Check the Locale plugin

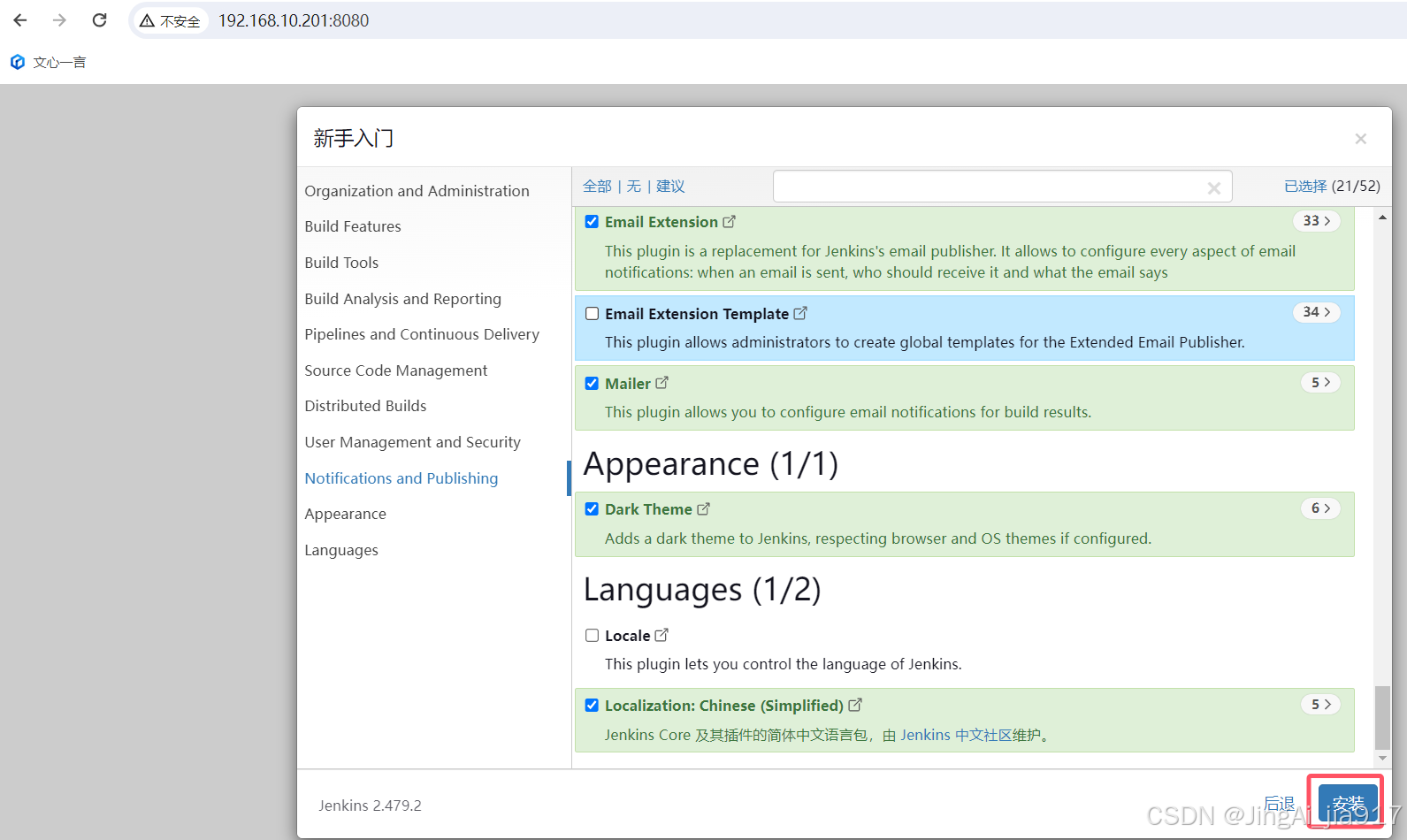tap(592, 636)
